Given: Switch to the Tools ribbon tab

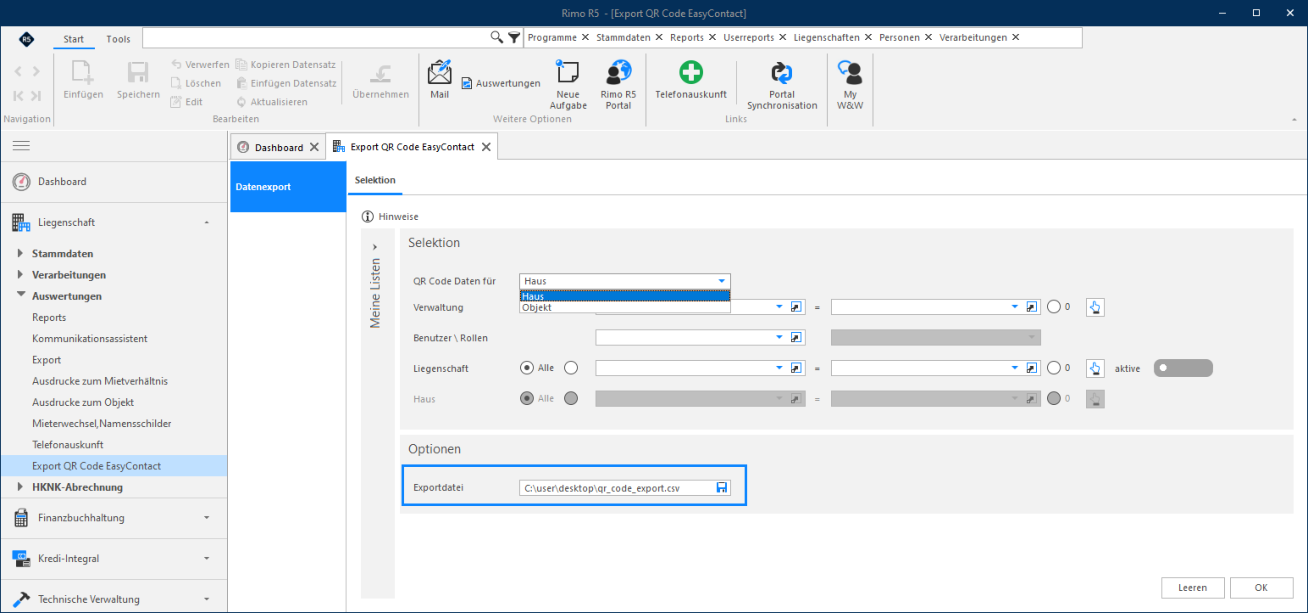Looking at the screenshot, I should tap(118, 39).
